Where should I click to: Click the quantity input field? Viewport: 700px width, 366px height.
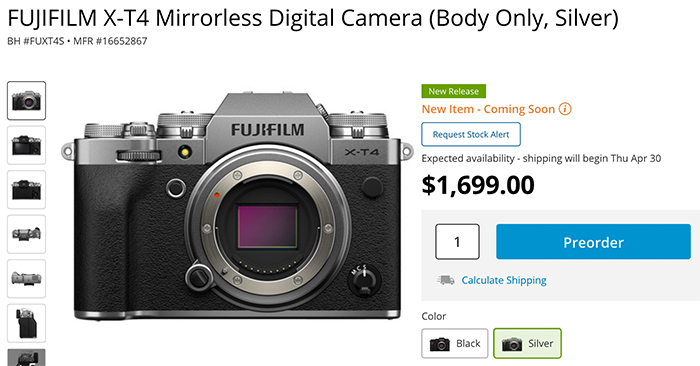point(457,241)
